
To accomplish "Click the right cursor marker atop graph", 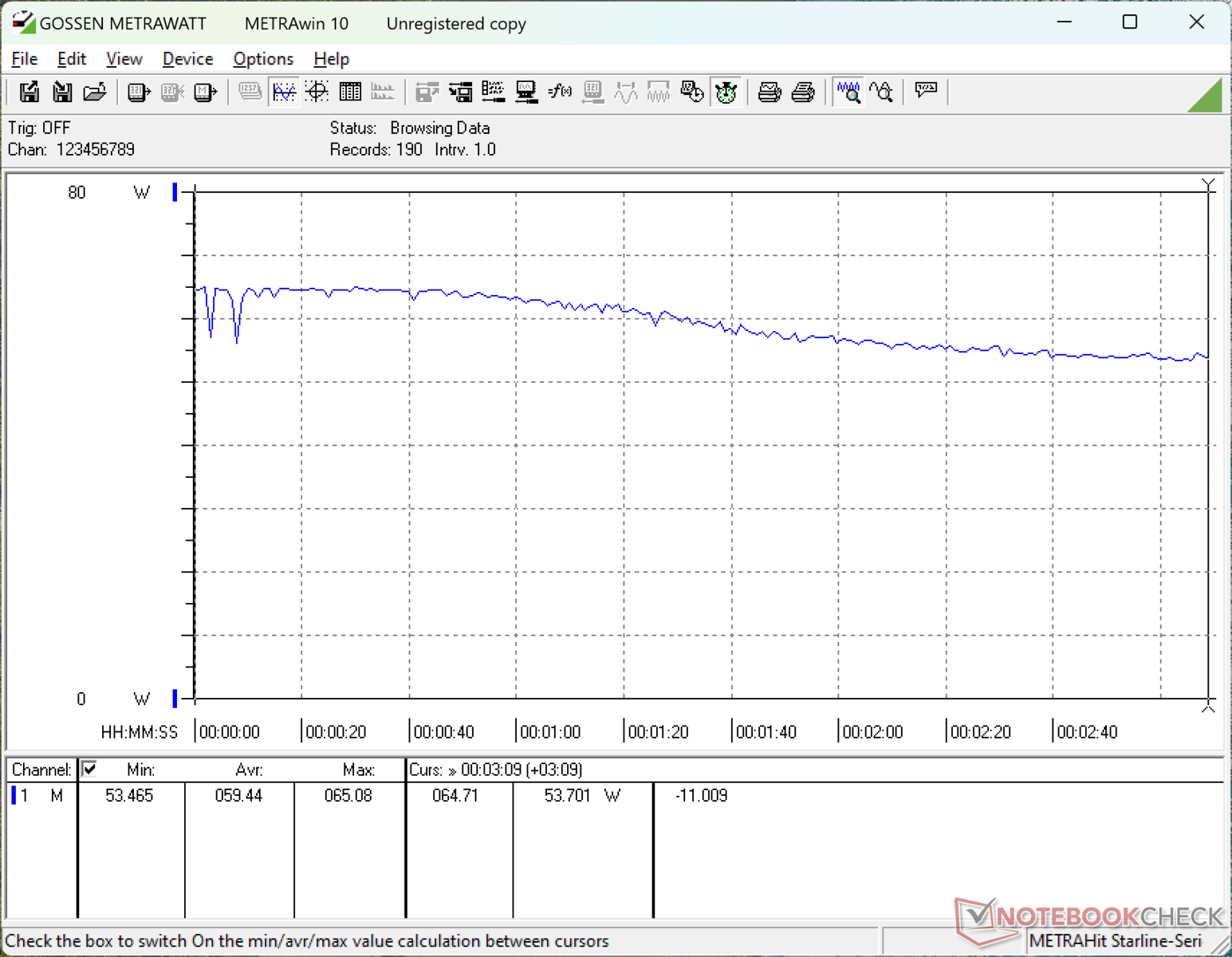I will (x=1208, y=185).
